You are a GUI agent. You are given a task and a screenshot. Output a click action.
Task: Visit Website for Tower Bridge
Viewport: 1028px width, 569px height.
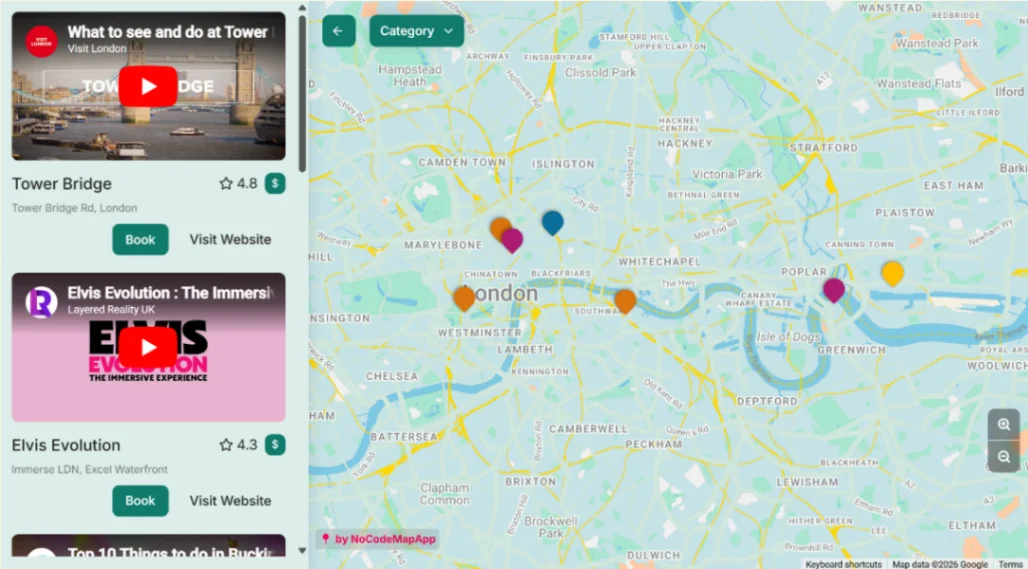pyautogui.click(x=230, y=239)
